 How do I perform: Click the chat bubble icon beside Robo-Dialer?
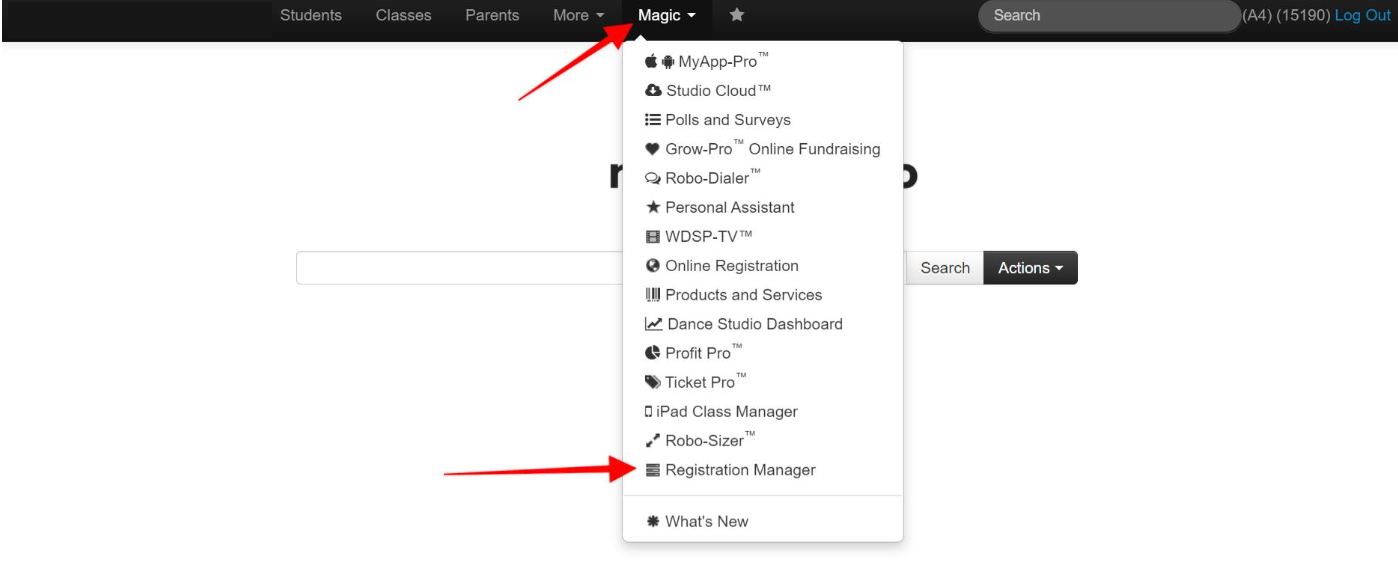653,179
